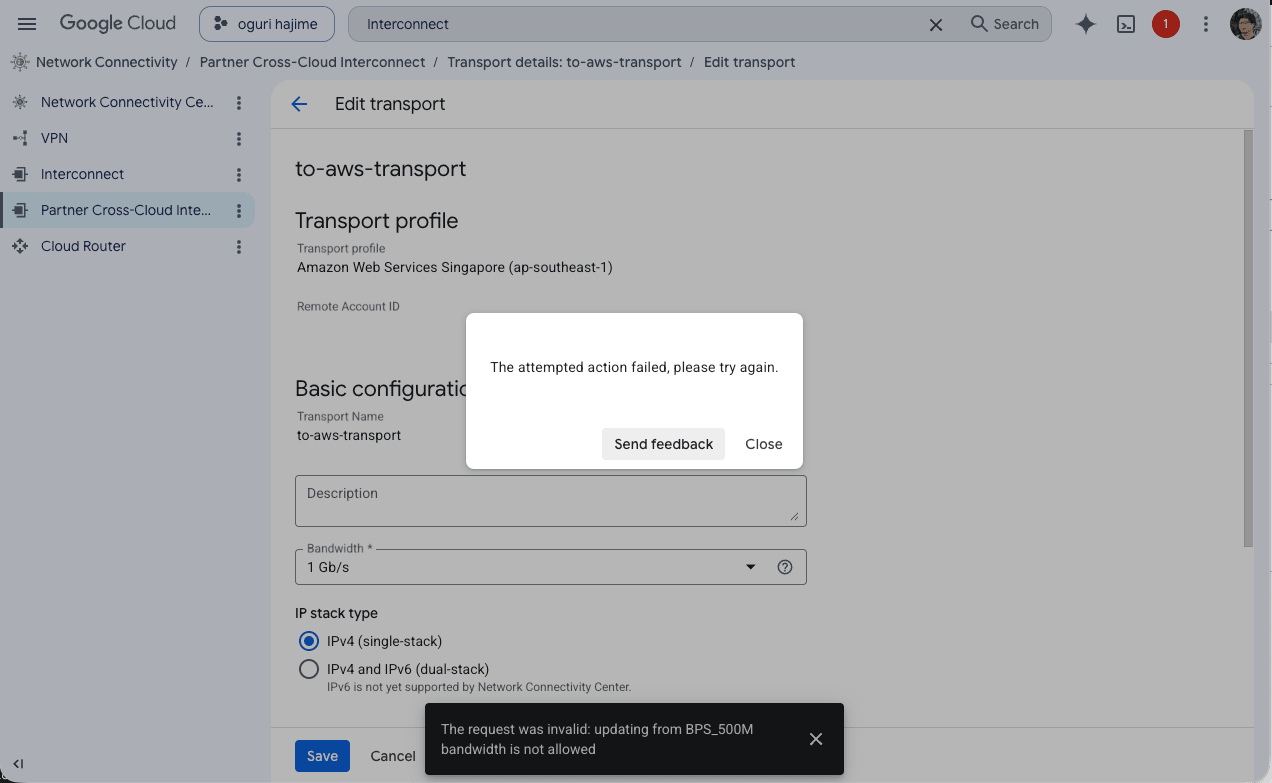Open the user account avatar
This screenshot has height=783, width=1272.
pyautogui.click(x=1245, y=24)
